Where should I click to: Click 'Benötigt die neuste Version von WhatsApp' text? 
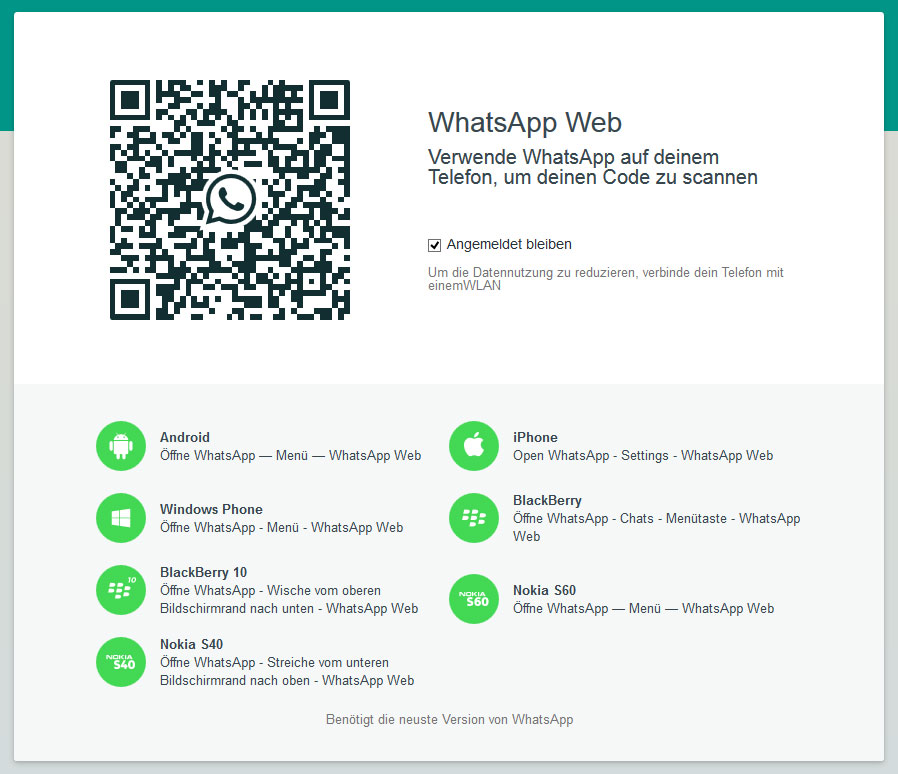450,720
